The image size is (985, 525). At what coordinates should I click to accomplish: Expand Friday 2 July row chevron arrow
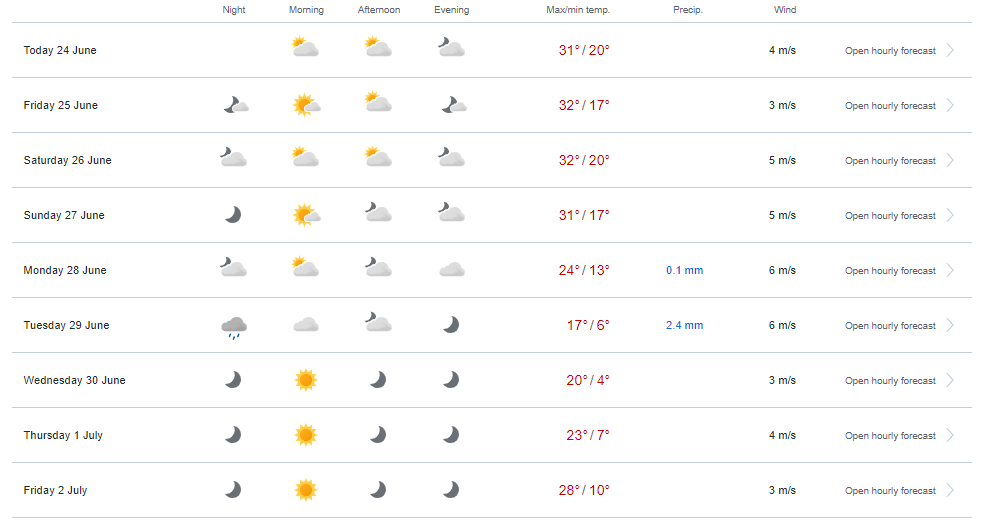coord(950,490)
